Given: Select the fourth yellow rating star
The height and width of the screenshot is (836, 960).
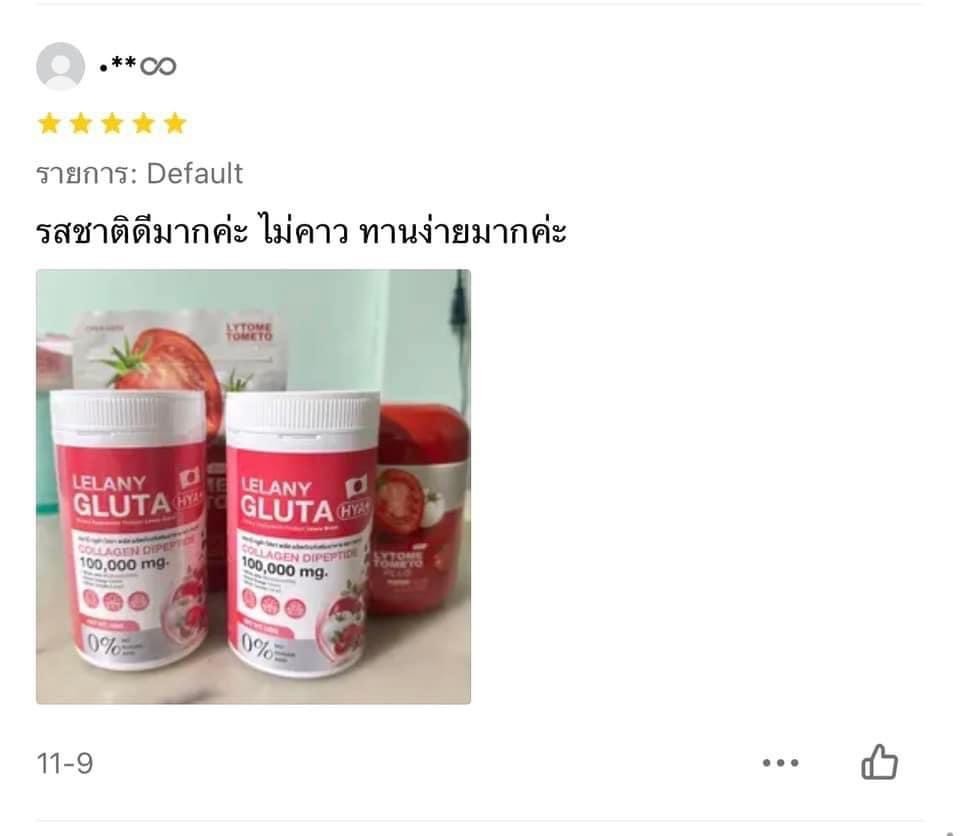Looking at the screenshot, I should [x=144, y=123].
